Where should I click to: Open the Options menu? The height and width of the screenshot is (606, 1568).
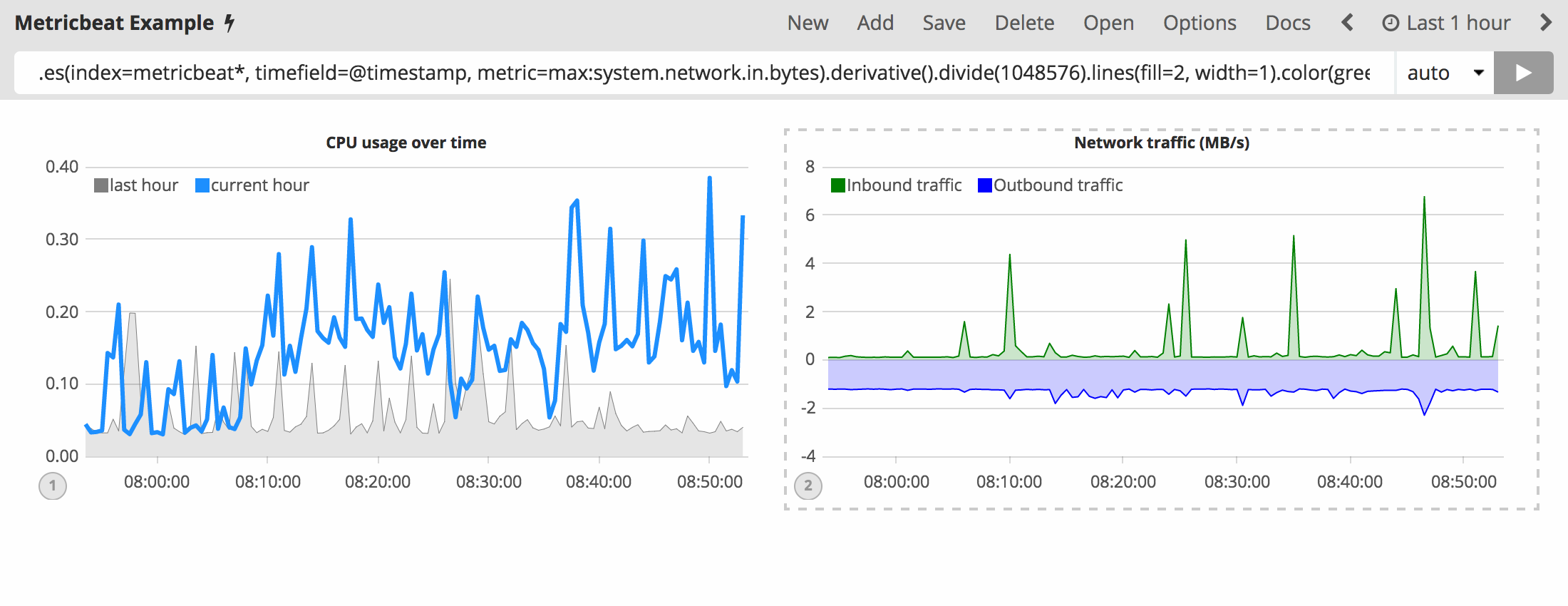(1200, 23)
